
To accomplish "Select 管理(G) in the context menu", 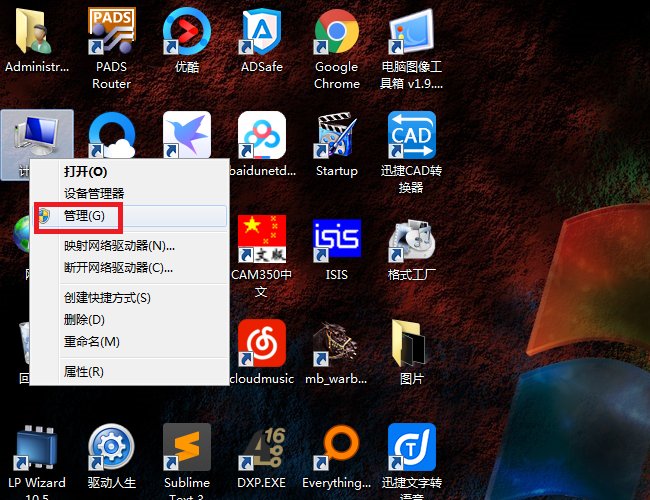I will 130,216.
